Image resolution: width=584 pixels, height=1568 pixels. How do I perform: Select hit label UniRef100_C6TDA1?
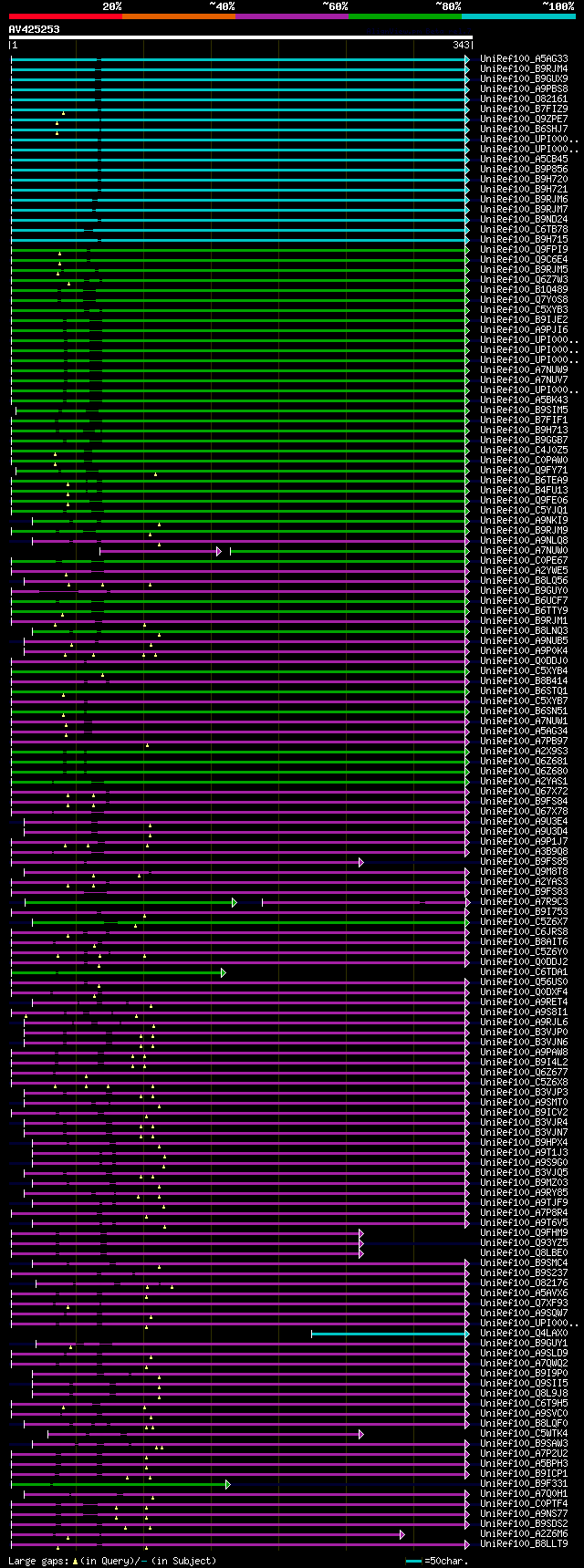pos(524,972)
